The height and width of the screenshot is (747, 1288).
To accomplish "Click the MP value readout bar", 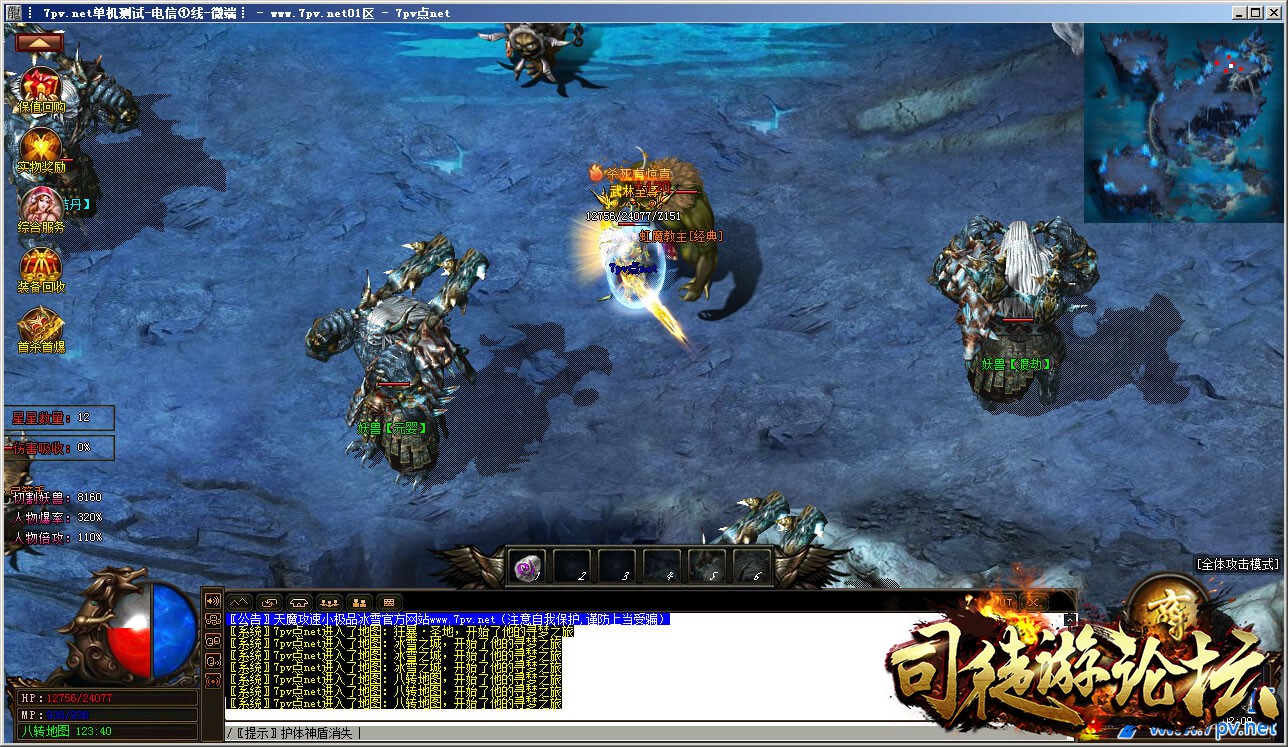I will 107,715.
